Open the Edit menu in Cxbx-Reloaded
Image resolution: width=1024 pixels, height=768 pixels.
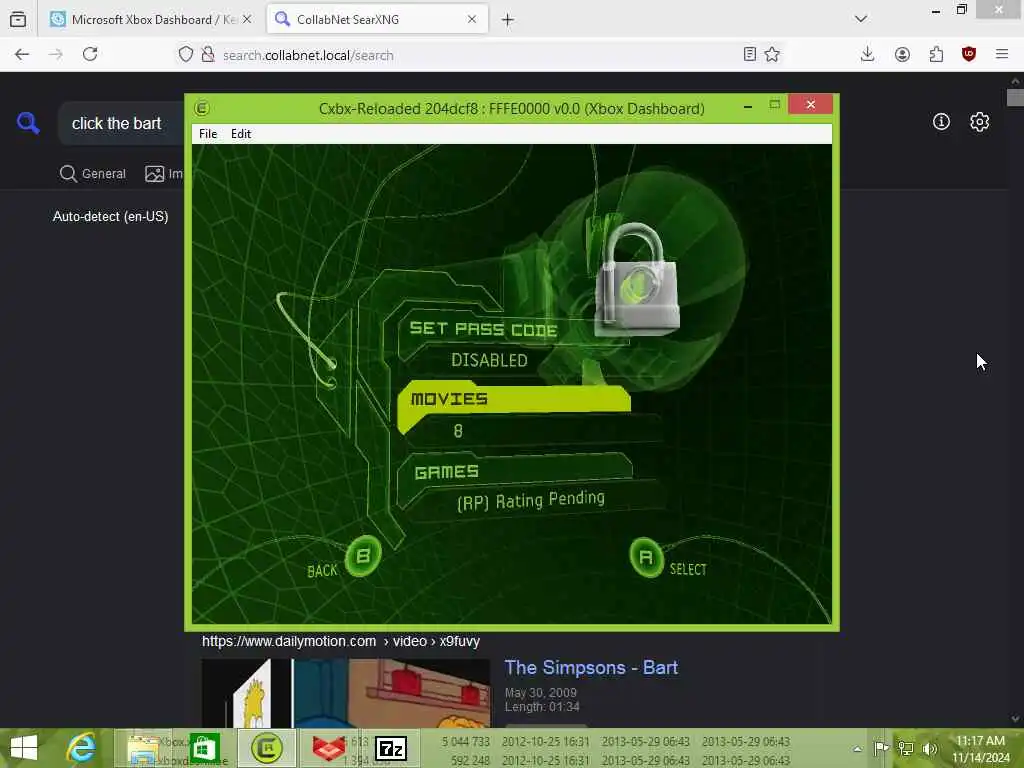pos(241,134)
